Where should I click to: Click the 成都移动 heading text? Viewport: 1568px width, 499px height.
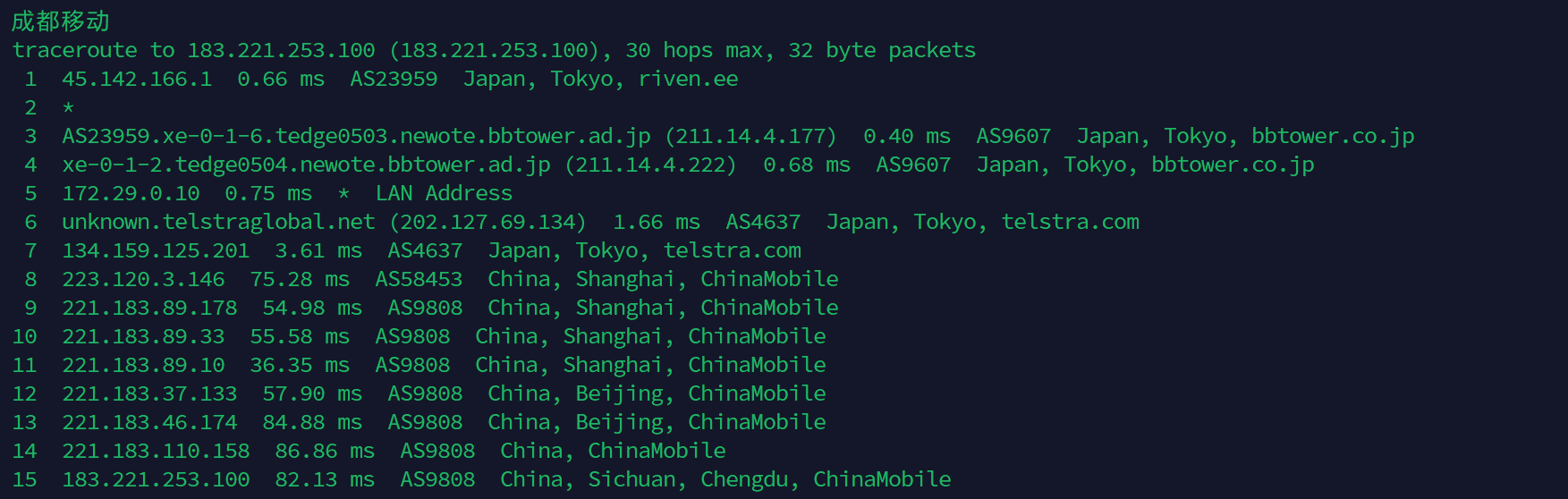(60, 21)
